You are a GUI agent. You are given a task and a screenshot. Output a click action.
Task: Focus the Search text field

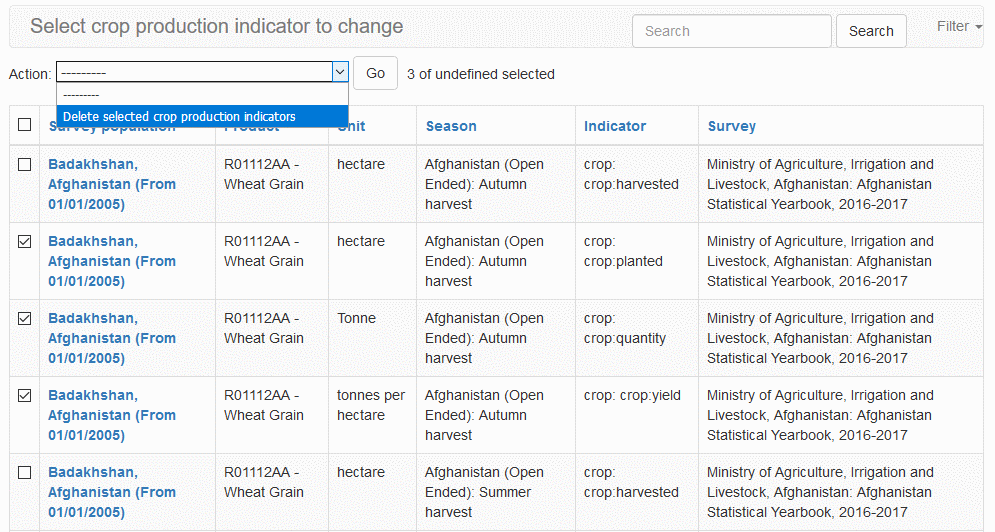[x=731, y=31]
